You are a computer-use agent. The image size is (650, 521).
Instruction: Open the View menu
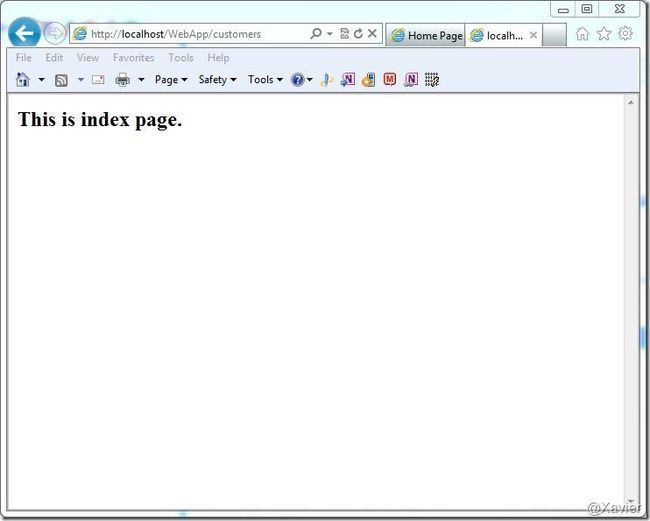coord(88,58)
